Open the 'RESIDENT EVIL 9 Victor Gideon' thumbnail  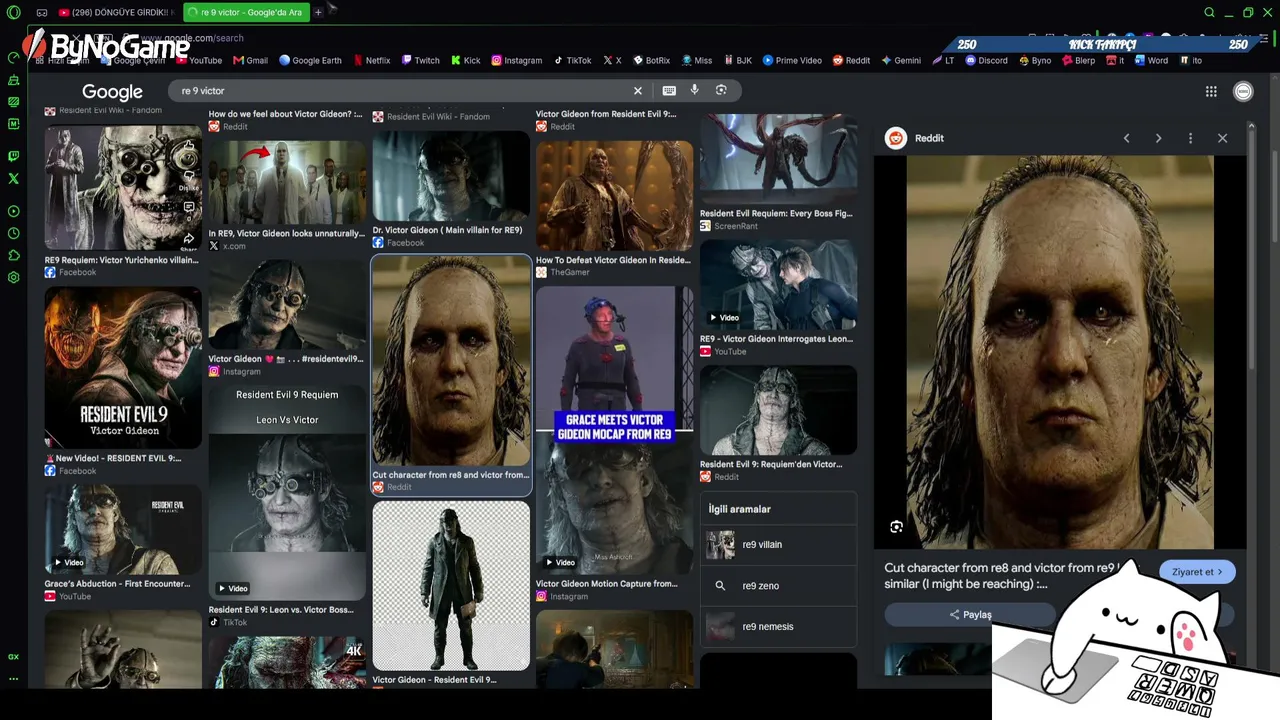(x=123, y=368)
